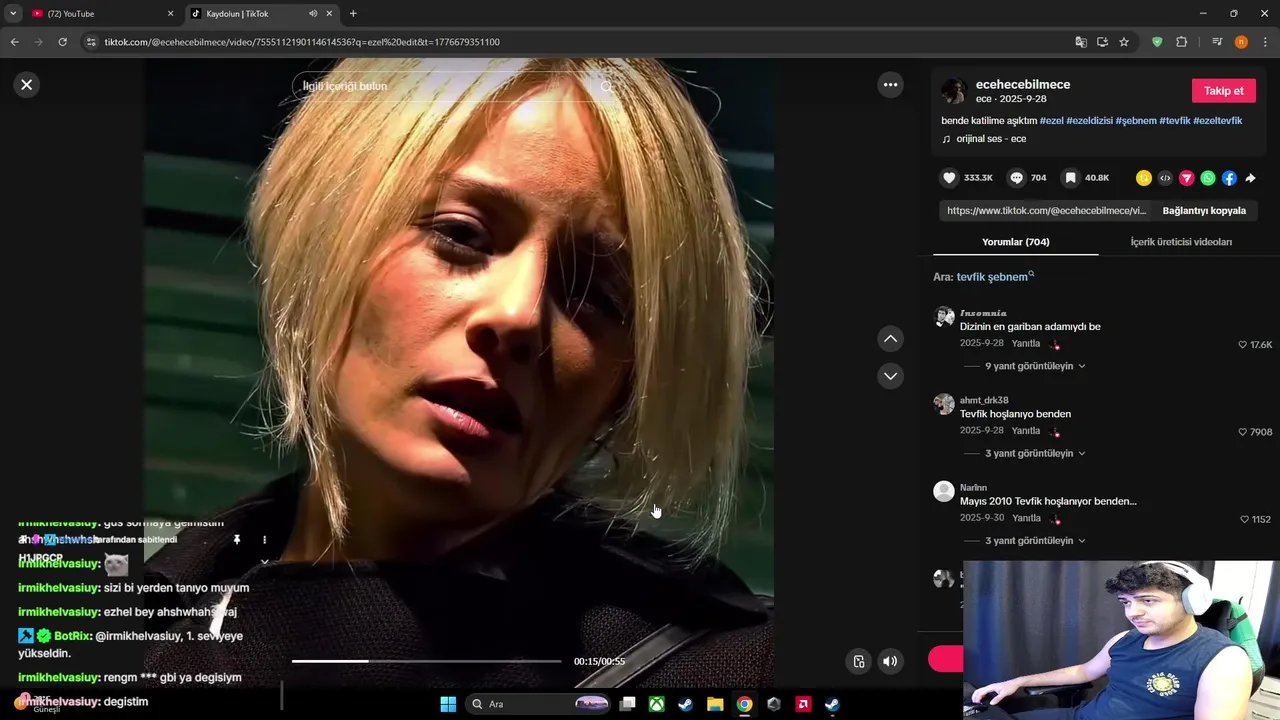Click the address bar URL
Screen dimensions: 1280x720
[x=302, y=42]
